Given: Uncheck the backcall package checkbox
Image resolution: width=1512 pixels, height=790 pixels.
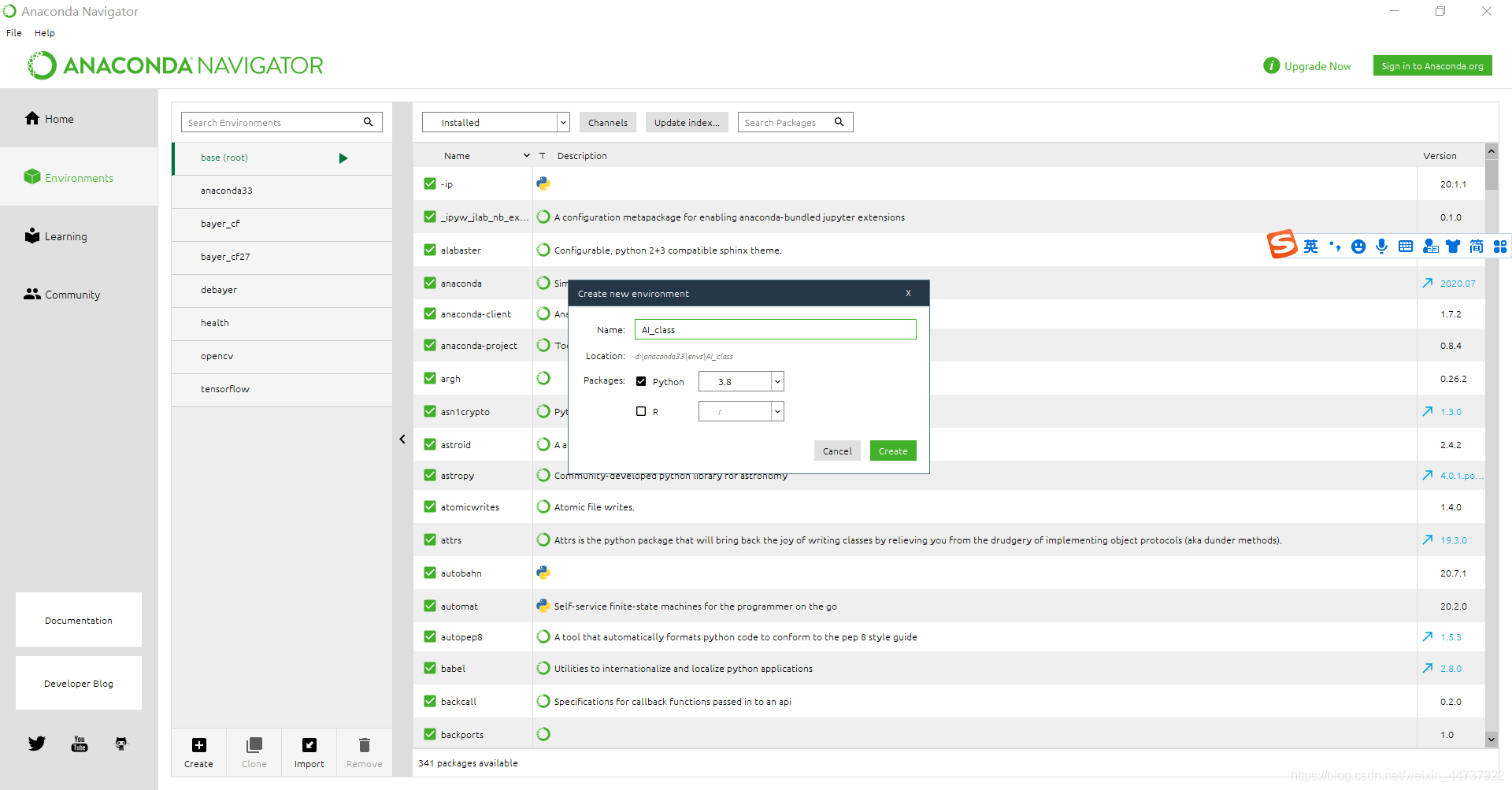Looking at the screenshot, I should [x=430, y=701].
